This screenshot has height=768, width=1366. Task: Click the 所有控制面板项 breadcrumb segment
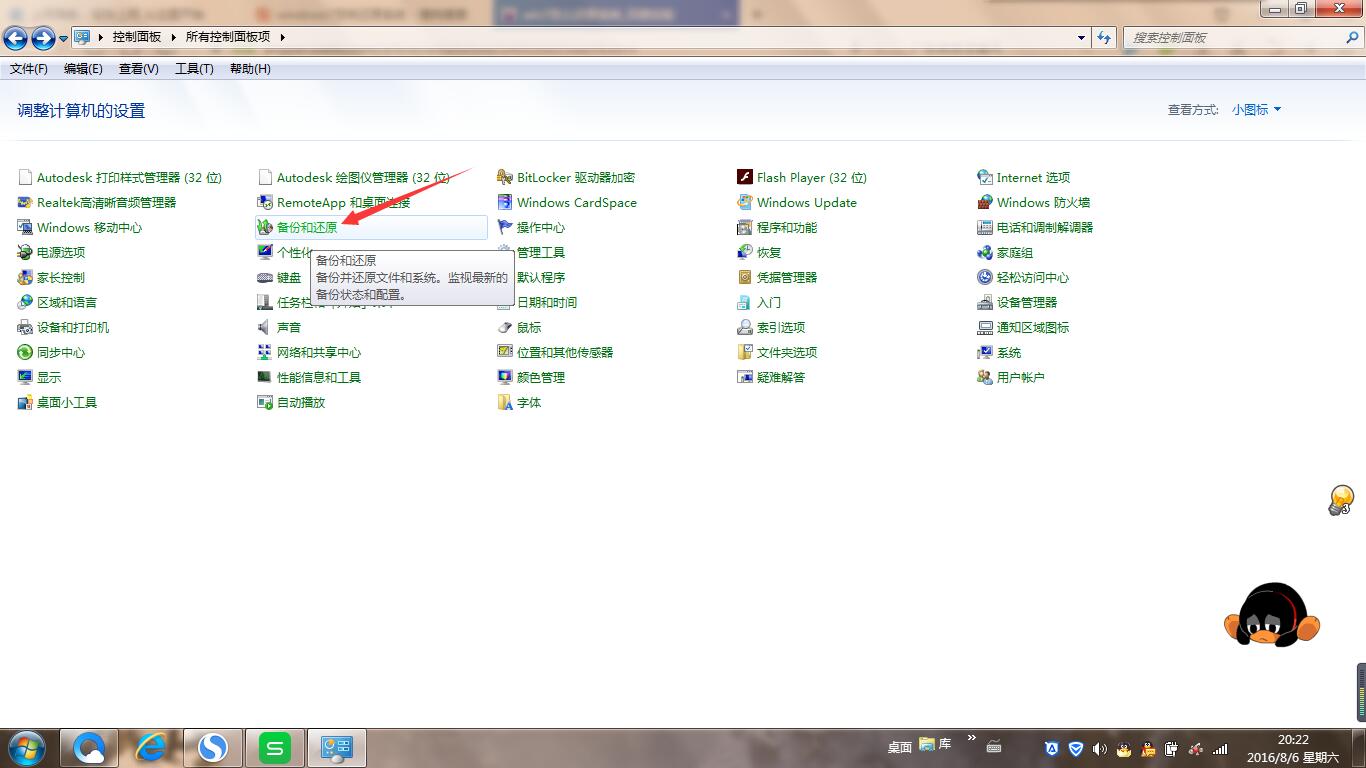(x=228, y=37)
